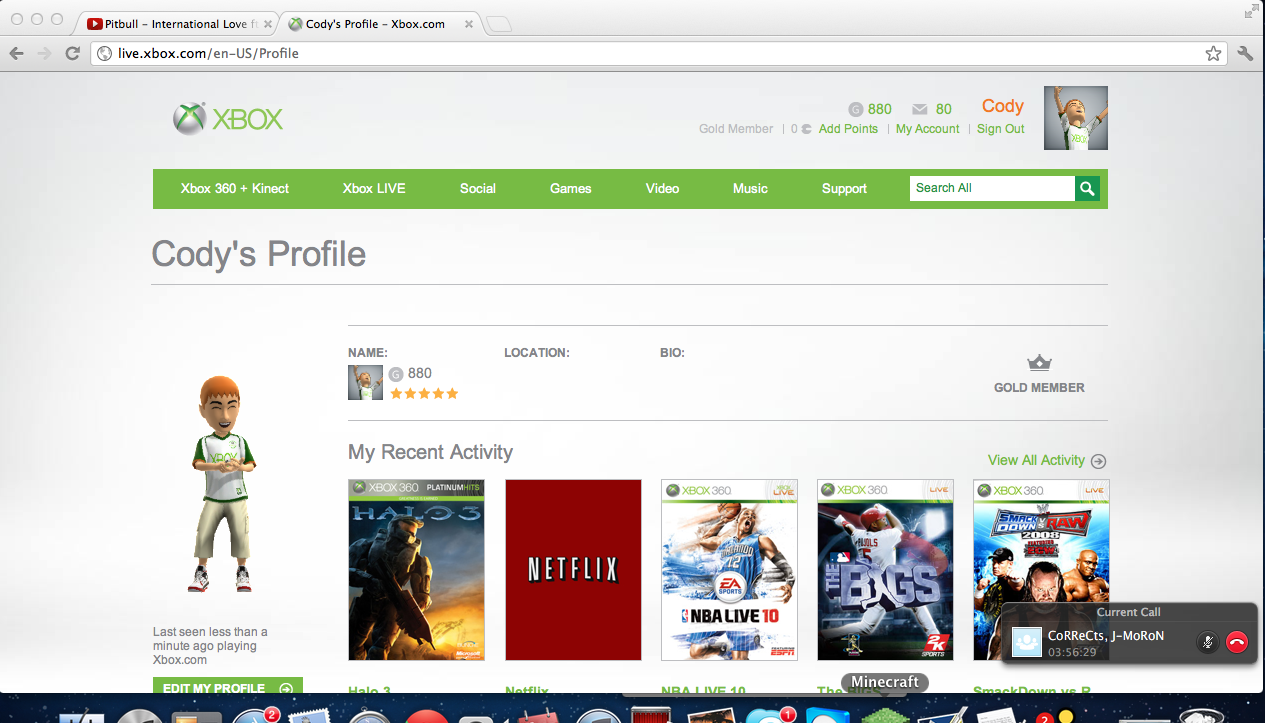Click the EDIT MY PROFILE button
1265x723 pixels.
[x=228, y=688]
